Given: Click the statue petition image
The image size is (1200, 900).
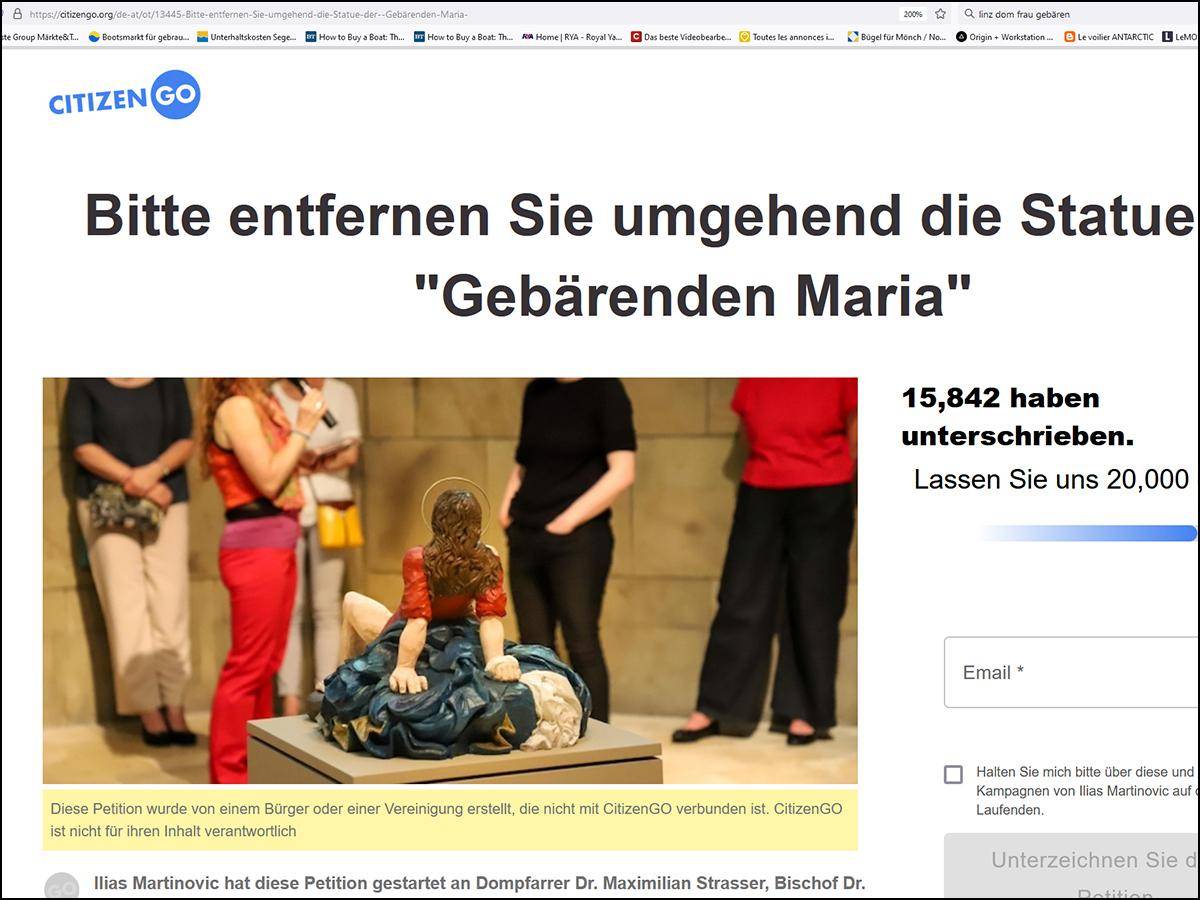Looking at the screenshot, I should click(450, 580).
